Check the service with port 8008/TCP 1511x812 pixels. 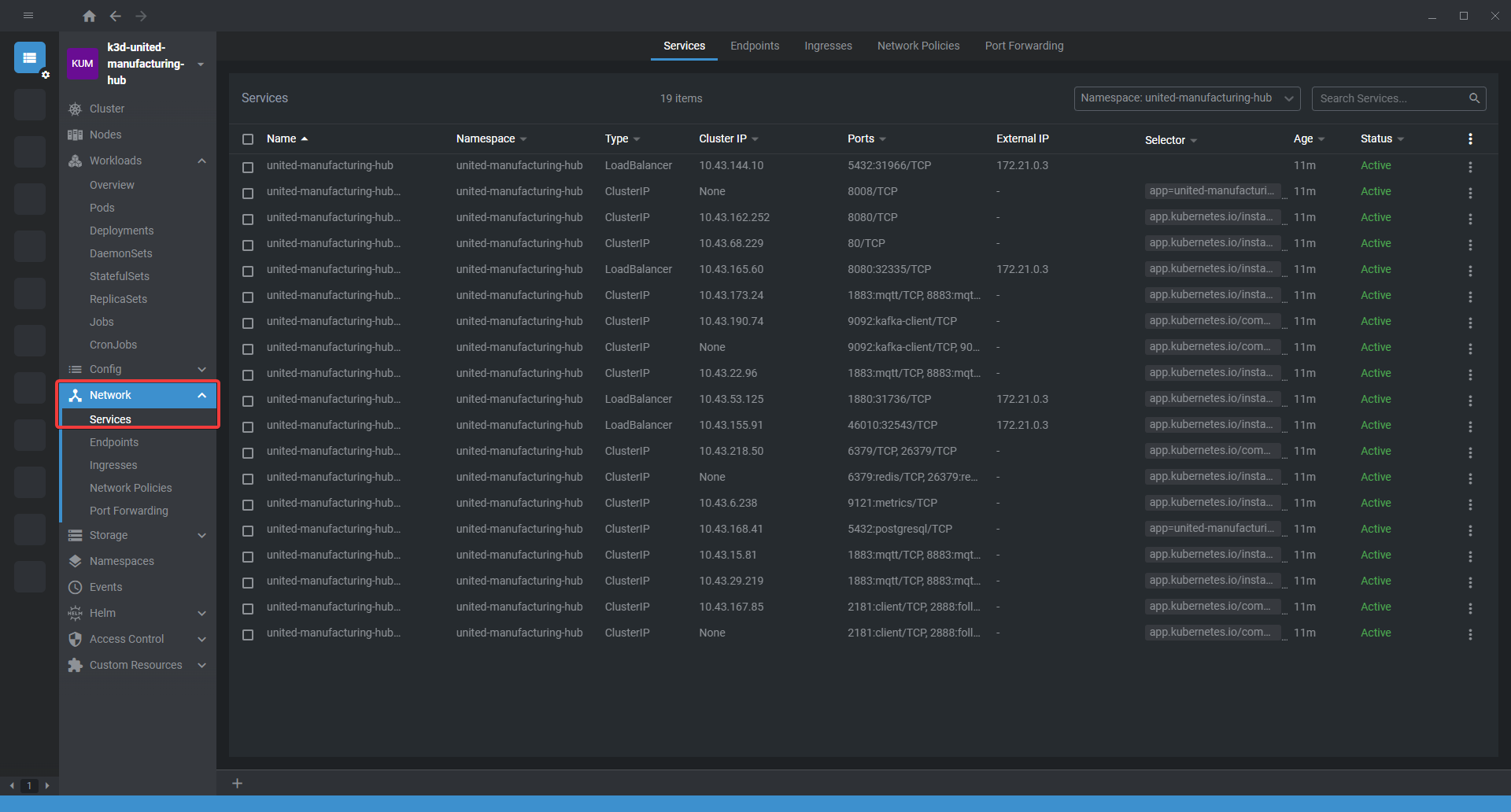point(248,193)
